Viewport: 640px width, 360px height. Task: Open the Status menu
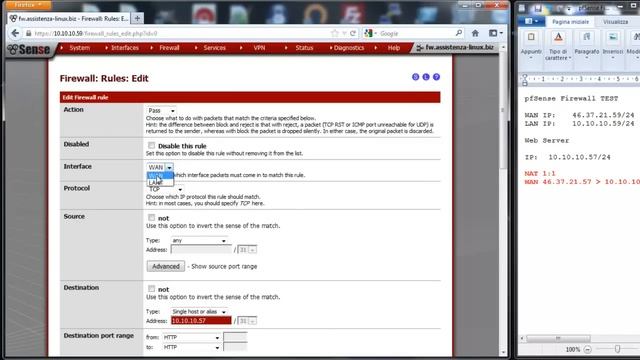304,48
